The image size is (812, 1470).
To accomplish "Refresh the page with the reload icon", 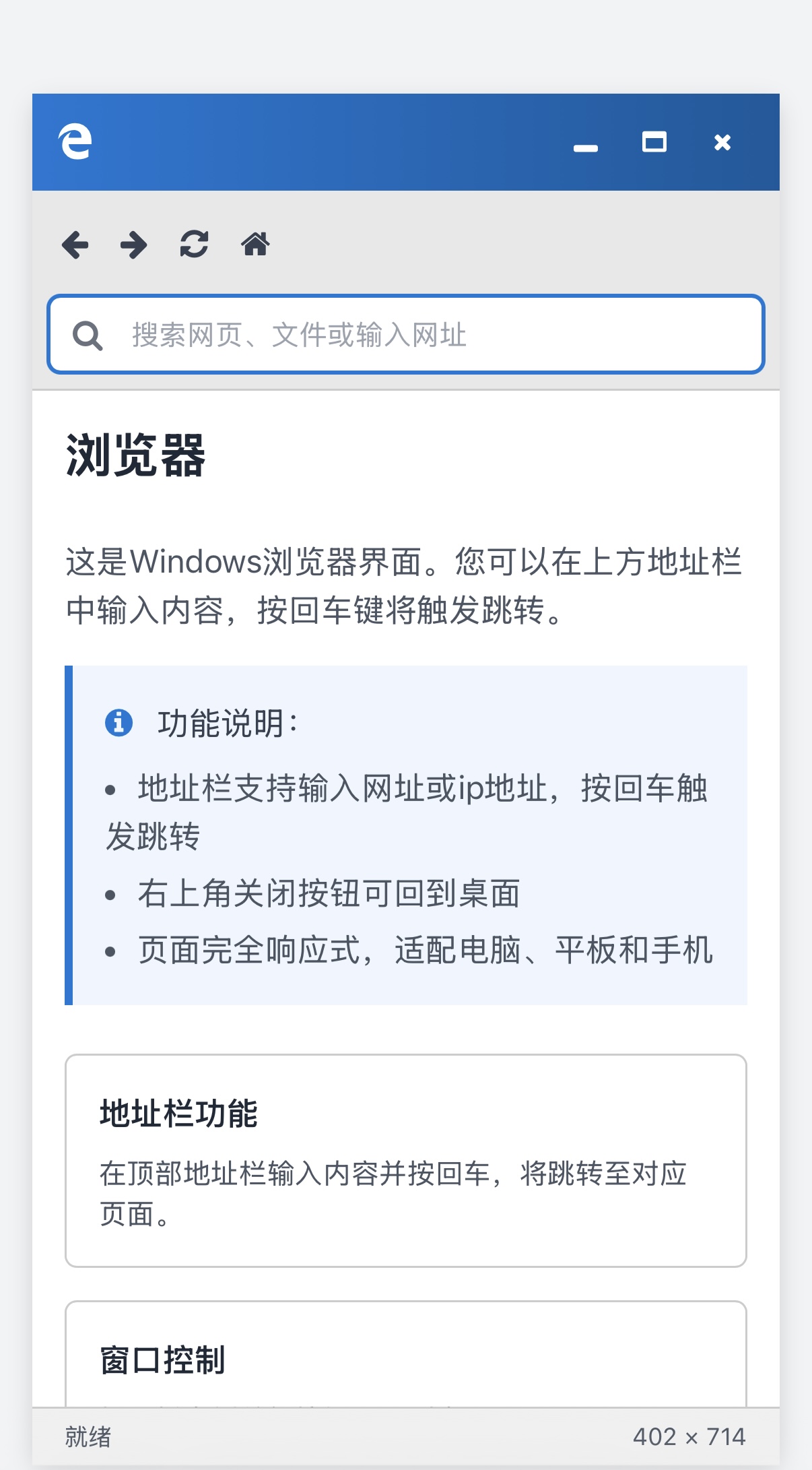I will pyautogui.click(x=194, y=245).
